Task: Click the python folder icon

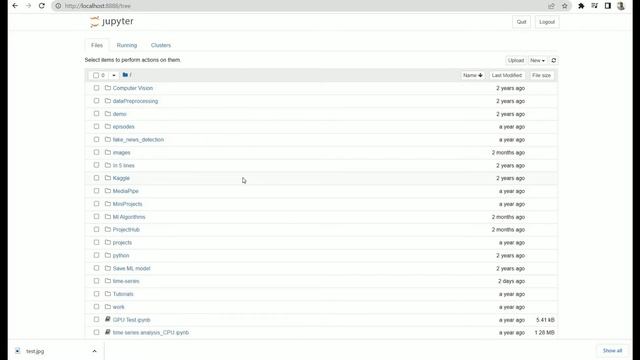Action: [x=108, y=255]
